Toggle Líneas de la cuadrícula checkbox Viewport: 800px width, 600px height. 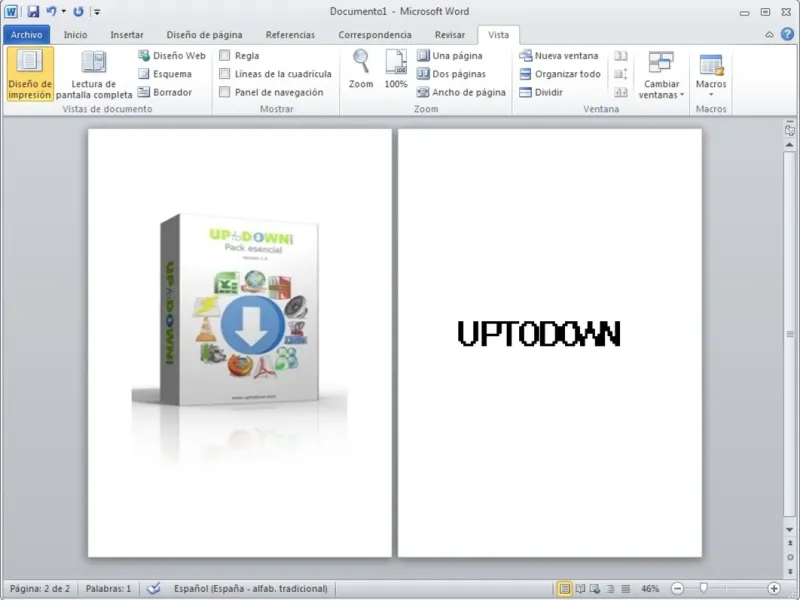[x=224, y=74]
